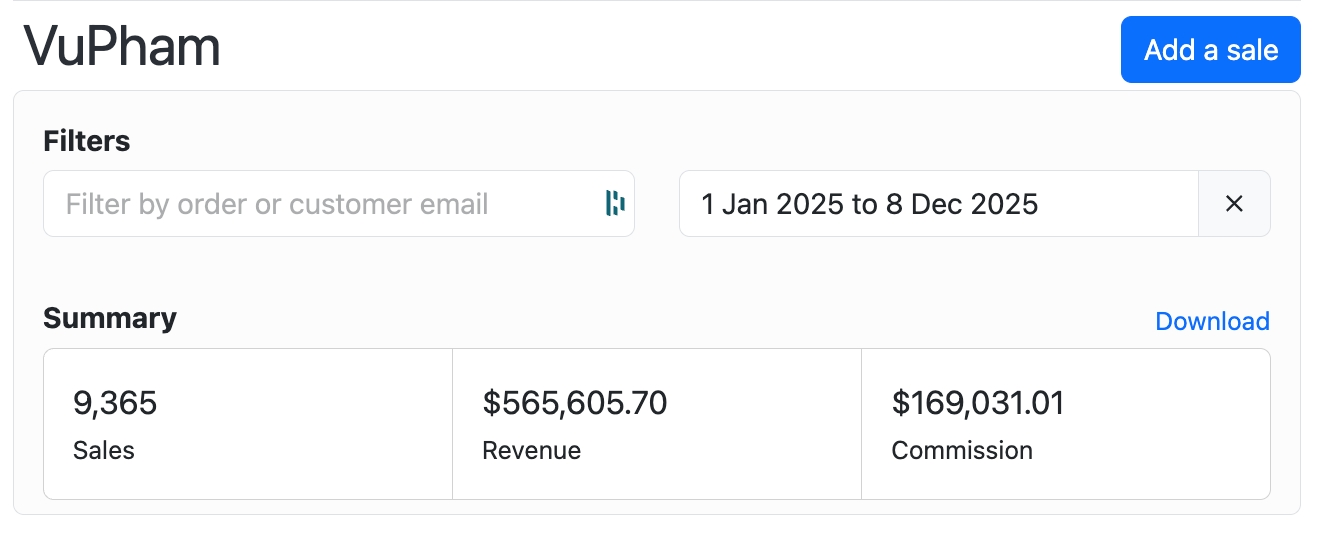
Task: Click the Filters section heading
Action: 87,141
